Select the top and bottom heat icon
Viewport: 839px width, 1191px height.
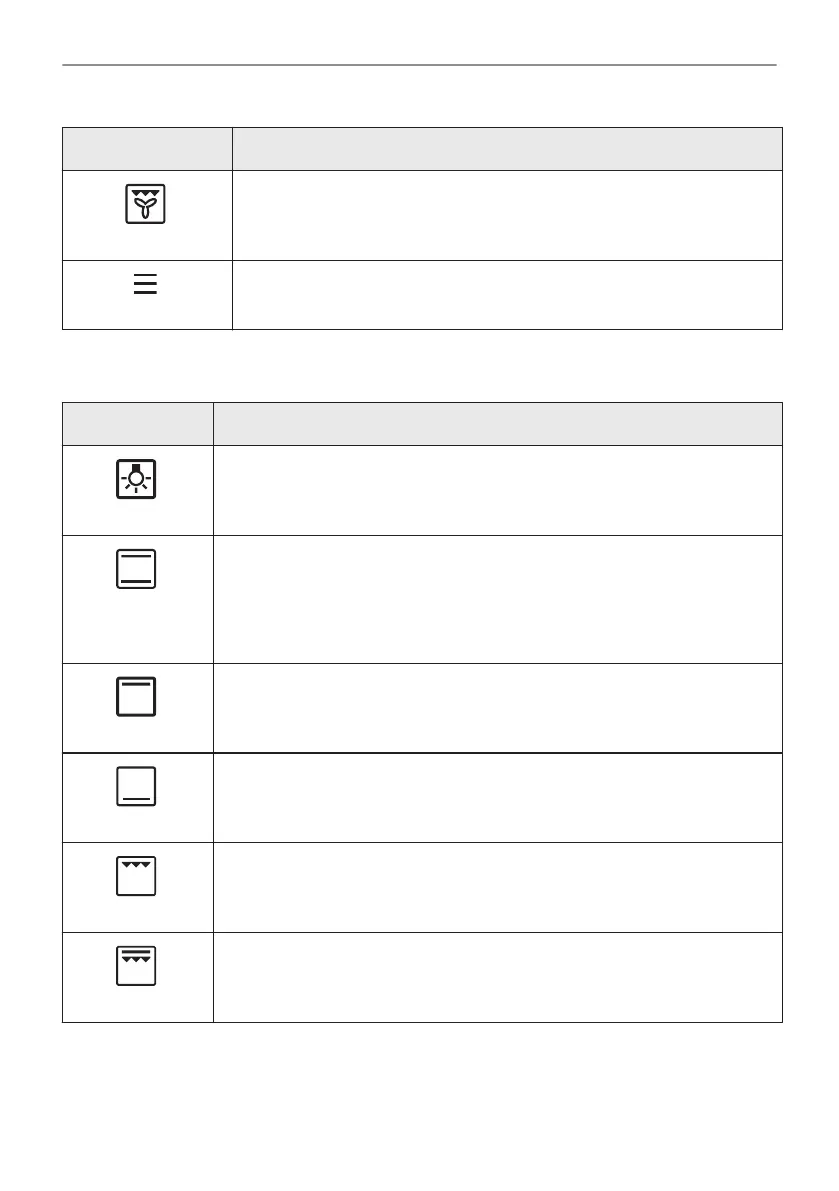pyautogui.click(x=137, y=570)
